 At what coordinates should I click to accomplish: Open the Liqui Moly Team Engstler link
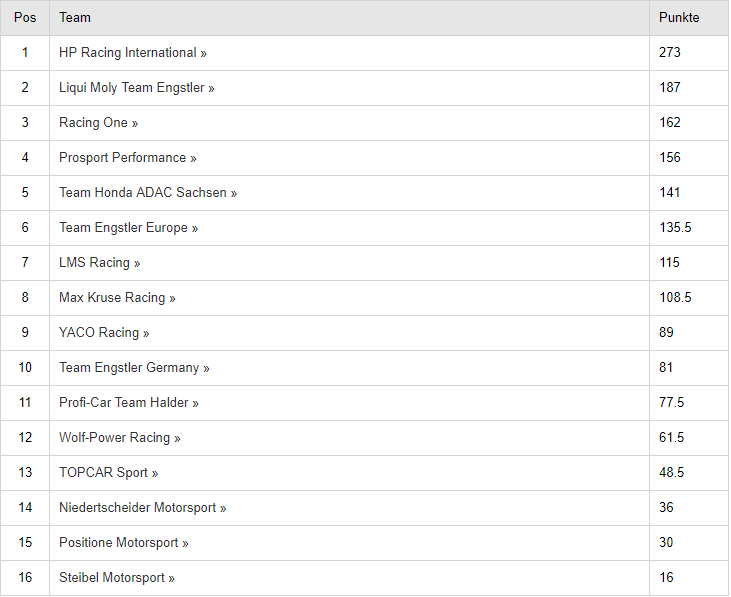[137, 88]
